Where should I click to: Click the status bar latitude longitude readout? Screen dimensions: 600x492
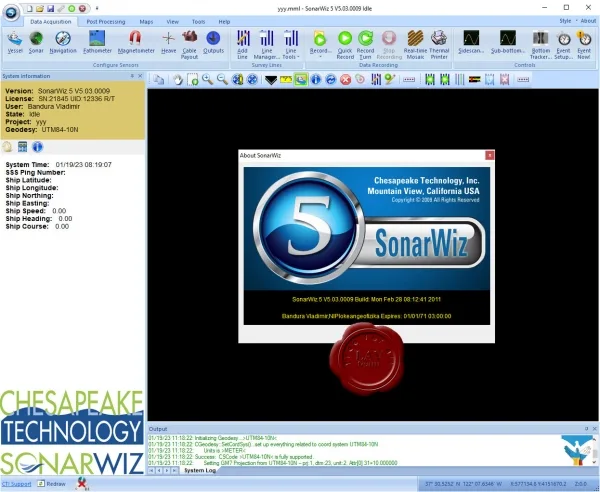coord(463,484)
